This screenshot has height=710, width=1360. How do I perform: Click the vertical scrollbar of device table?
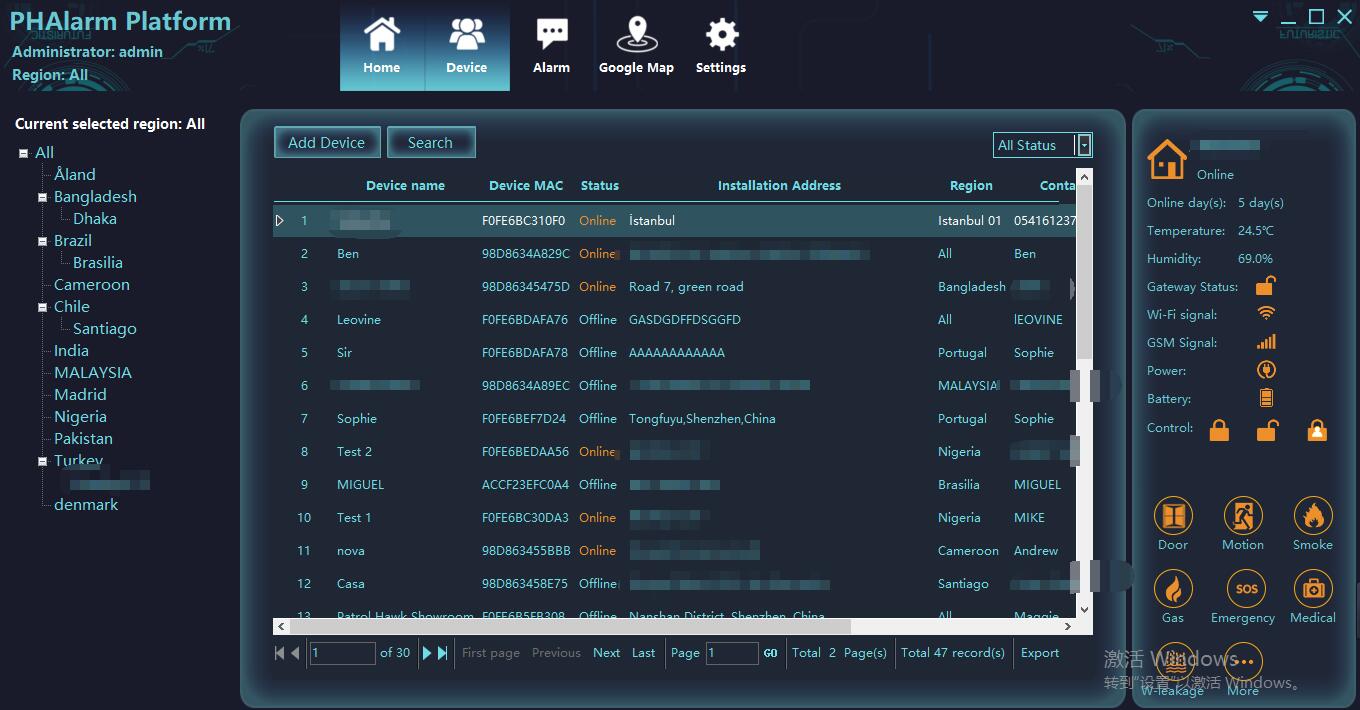(x=1084, y=393)
